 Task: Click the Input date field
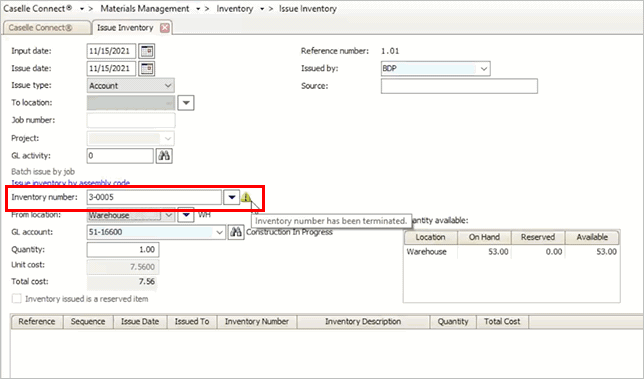[x=111, y=51]
